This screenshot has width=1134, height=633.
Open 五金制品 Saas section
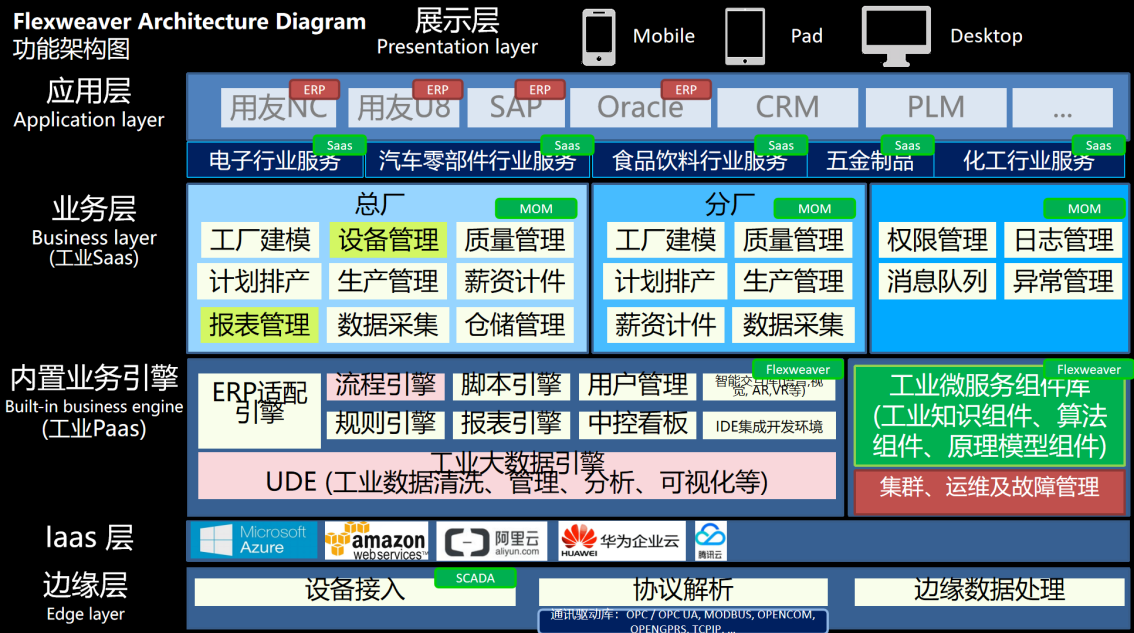pos(870,160)
